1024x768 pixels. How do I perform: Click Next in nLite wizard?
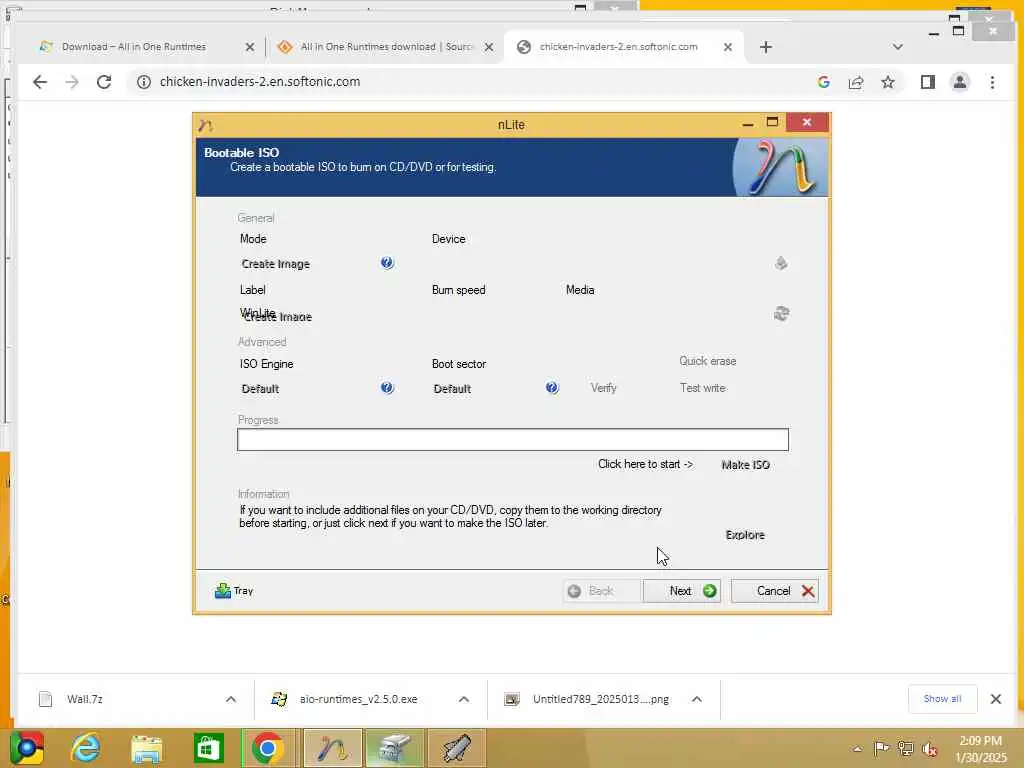point(682,591)
